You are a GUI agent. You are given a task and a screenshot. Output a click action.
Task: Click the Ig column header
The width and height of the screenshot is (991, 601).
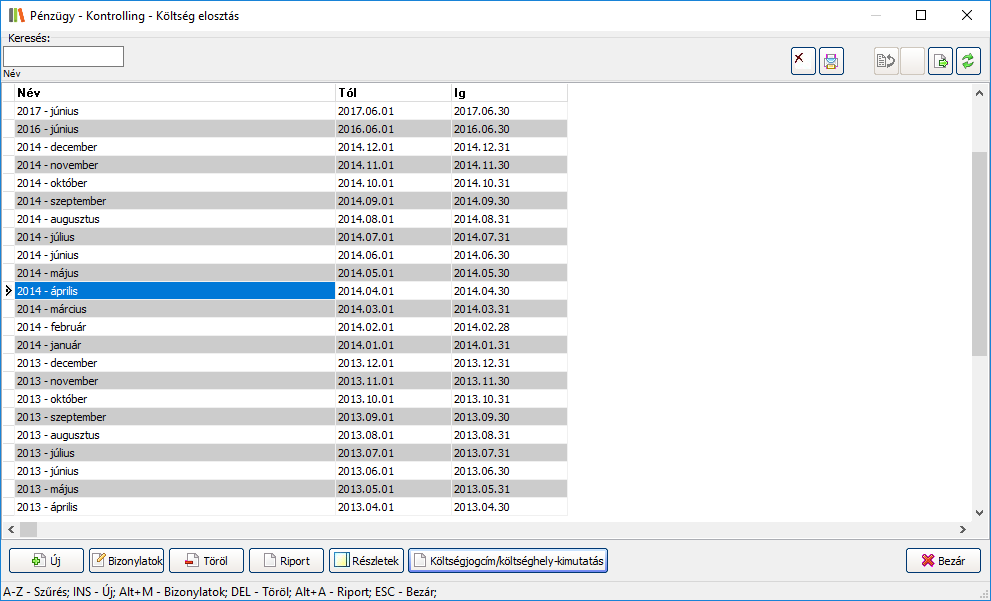coord(508,93)
